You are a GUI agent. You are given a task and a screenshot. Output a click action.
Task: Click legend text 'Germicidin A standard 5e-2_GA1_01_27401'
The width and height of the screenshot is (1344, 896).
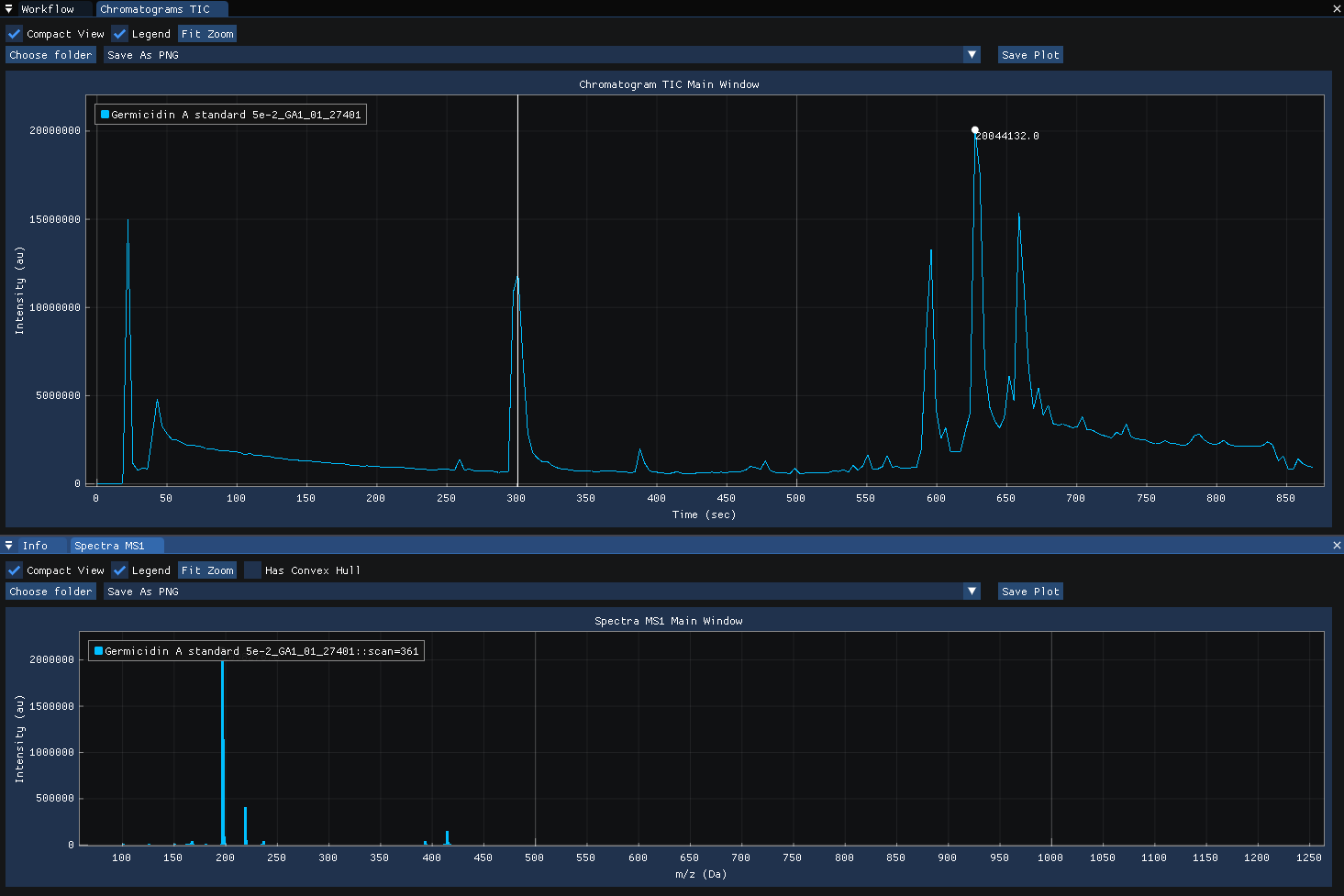(237, 115)
